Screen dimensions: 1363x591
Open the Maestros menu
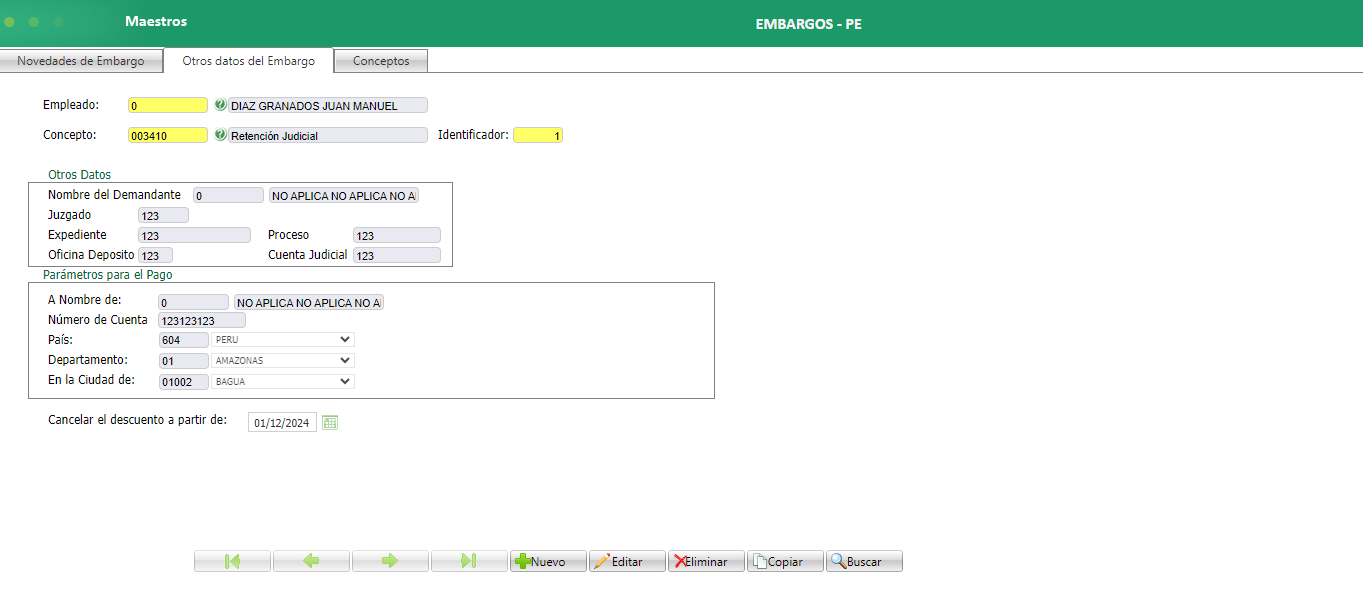pyautogui.click(x=156, y=21)
